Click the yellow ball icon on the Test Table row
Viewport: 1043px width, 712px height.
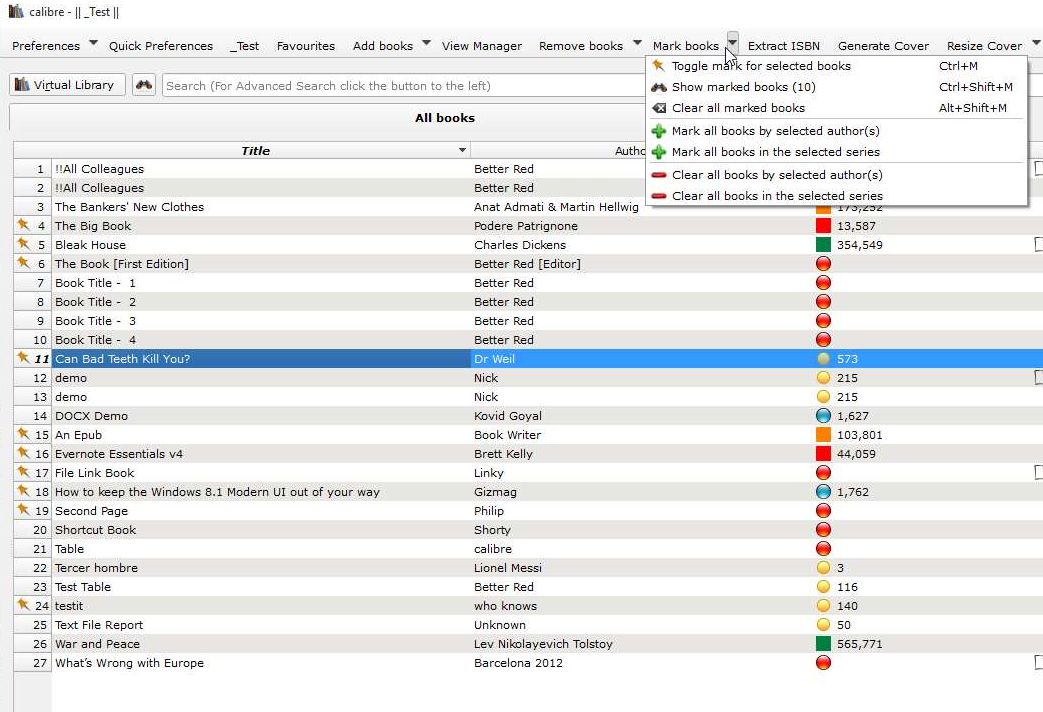[823, 587]
